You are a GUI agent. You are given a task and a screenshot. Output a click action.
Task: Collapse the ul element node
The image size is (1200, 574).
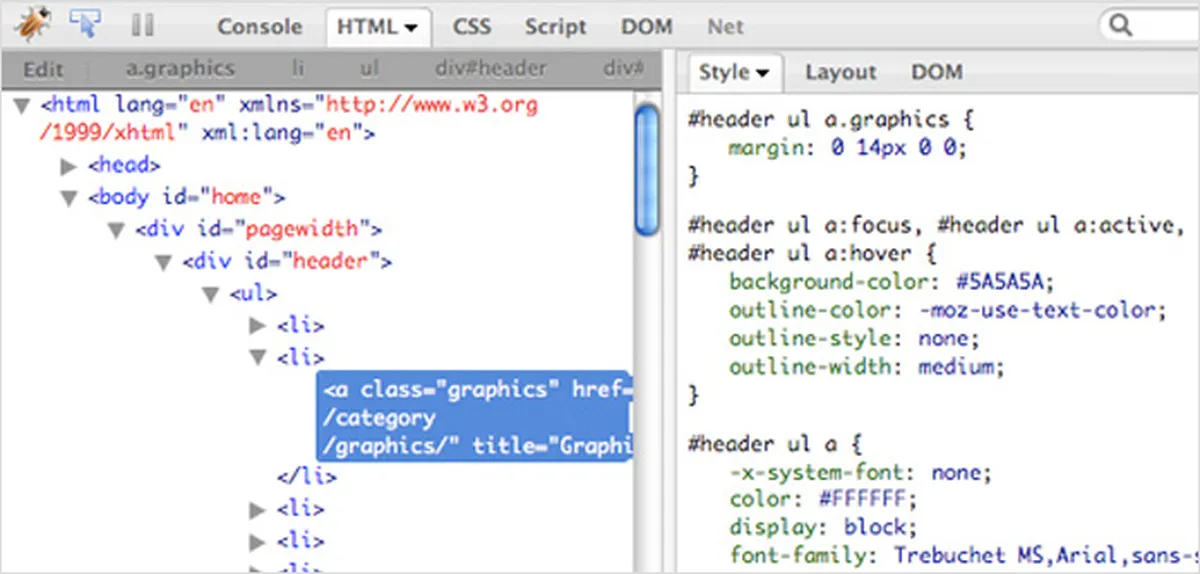(x=211, y=294)
